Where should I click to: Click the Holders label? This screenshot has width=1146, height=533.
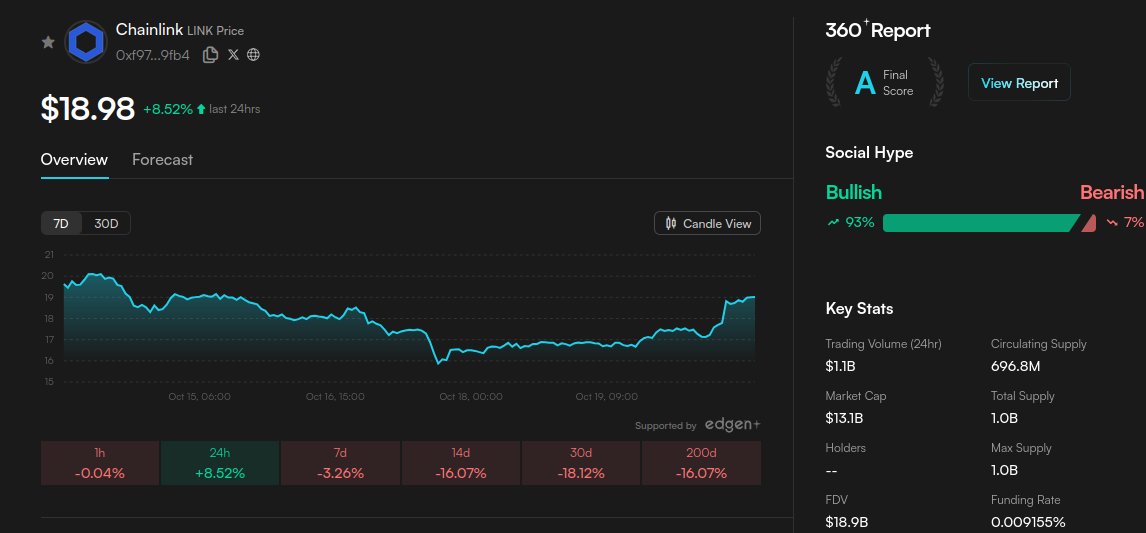coord(847,447)
